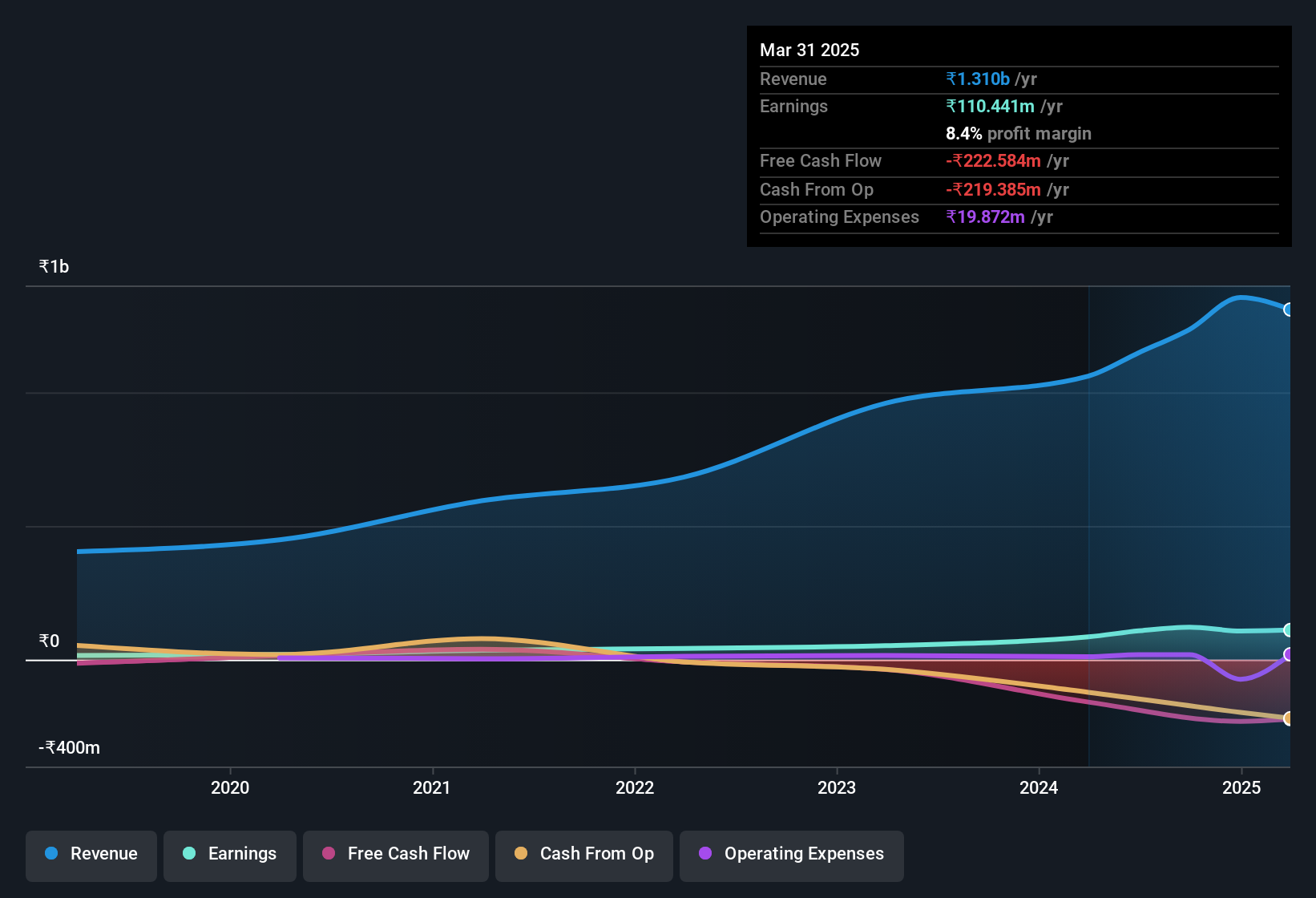Screen dimensions: 1316x898
Task: Click the 2023 x-axis label
Action: [x=837, y=787]
